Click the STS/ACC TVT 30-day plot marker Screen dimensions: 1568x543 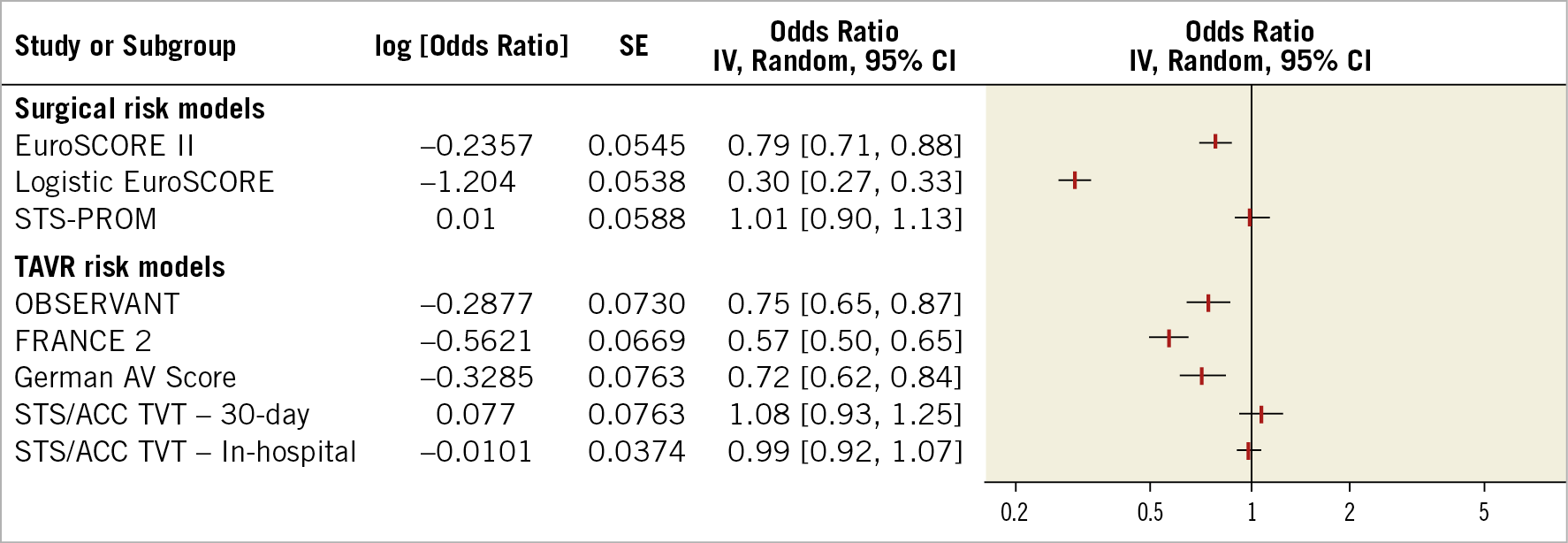pyautogui.click(x=1261, y=413)
